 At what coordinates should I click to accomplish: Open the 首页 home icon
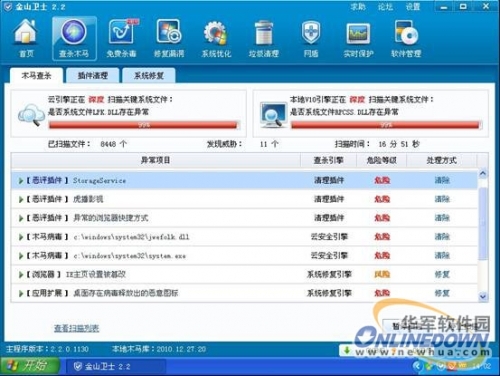coord(26,38)
